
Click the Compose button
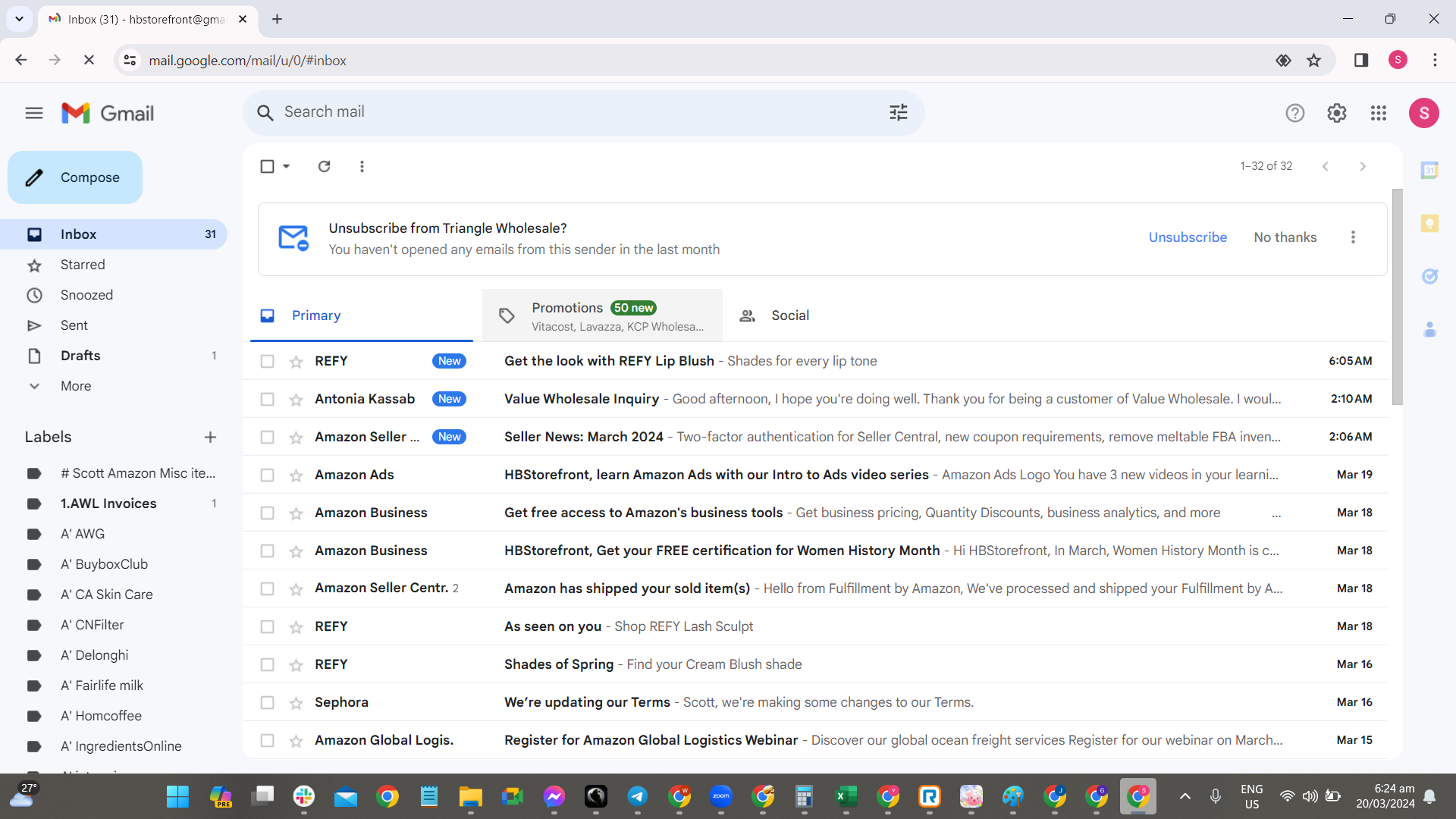75,177
